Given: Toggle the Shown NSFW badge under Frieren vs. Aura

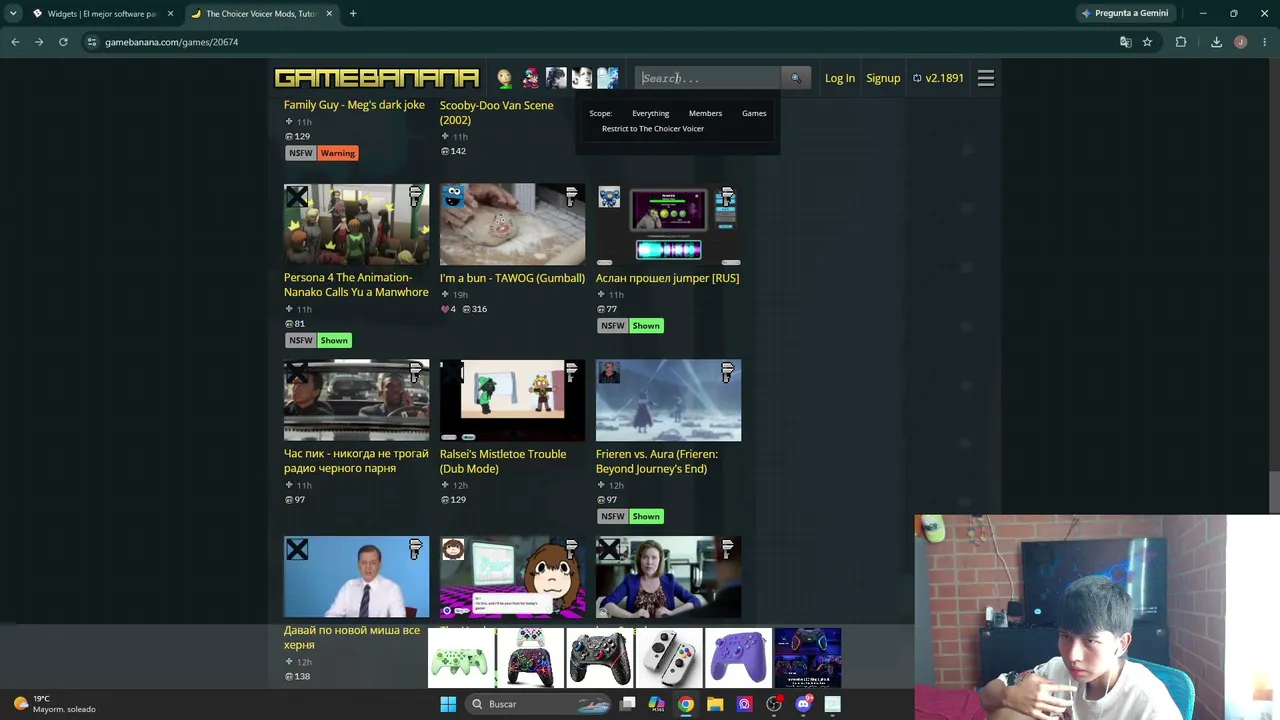Looking at the screenshot, I should 646,517.
